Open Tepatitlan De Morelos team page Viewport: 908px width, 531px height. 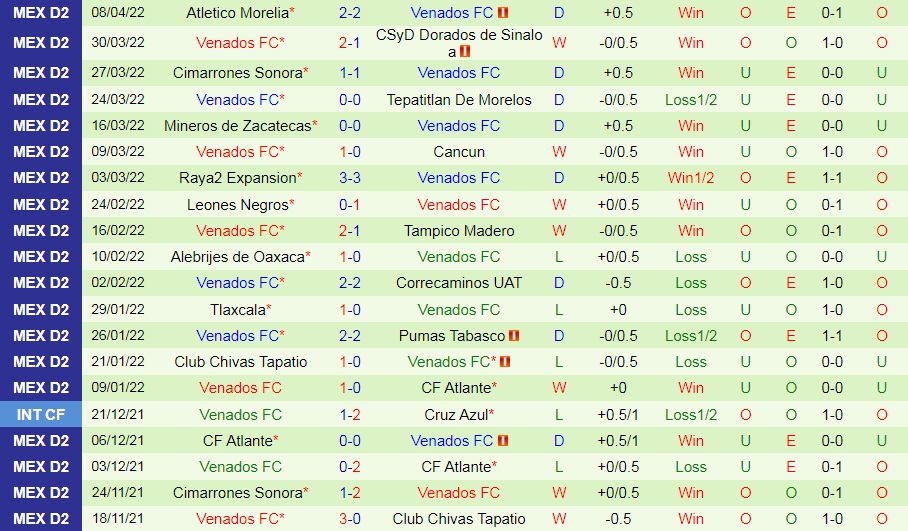pyautogui.click(x=459, y=100)
